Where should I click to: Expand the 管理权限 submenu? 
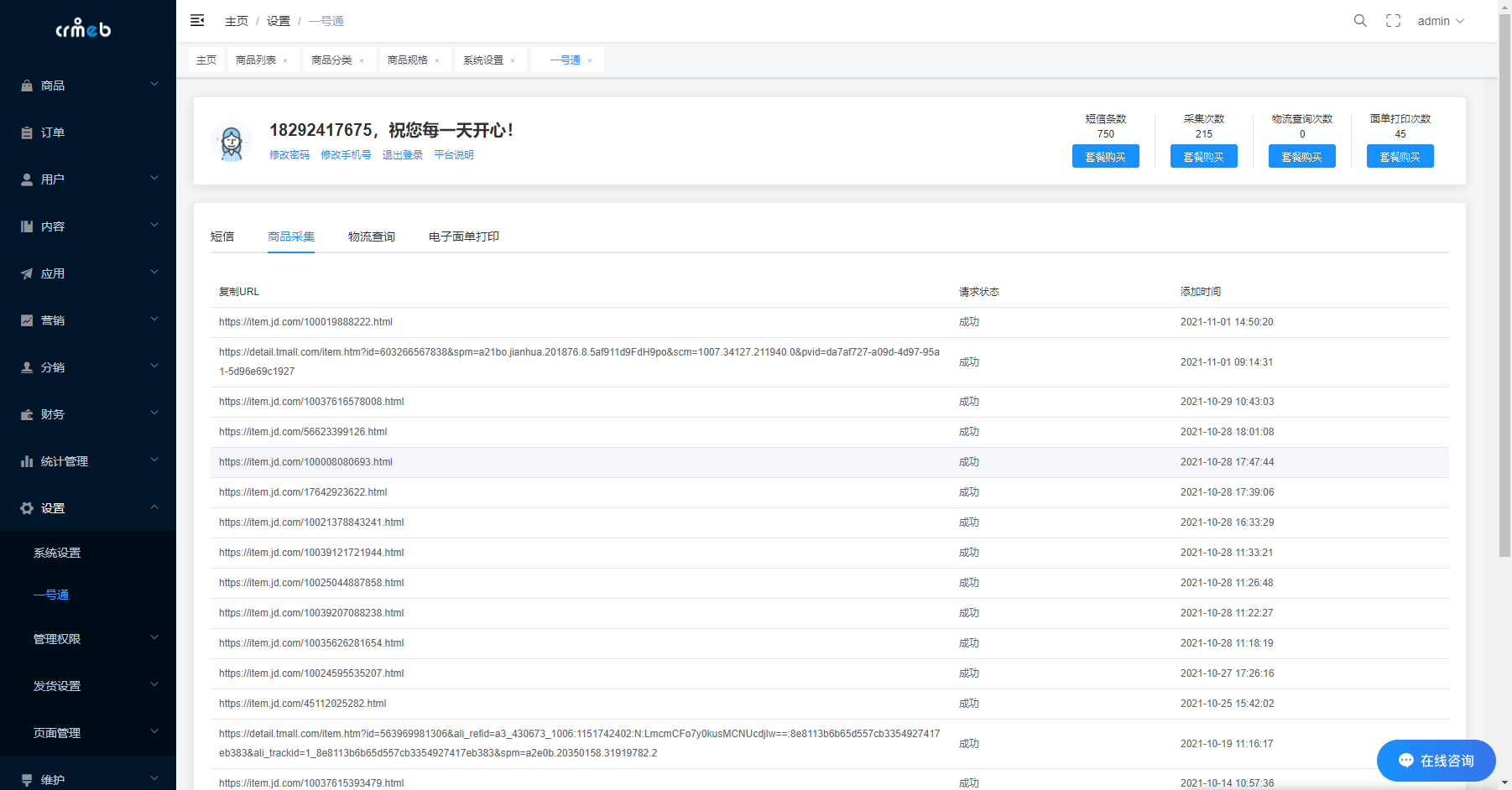point(88,639)
